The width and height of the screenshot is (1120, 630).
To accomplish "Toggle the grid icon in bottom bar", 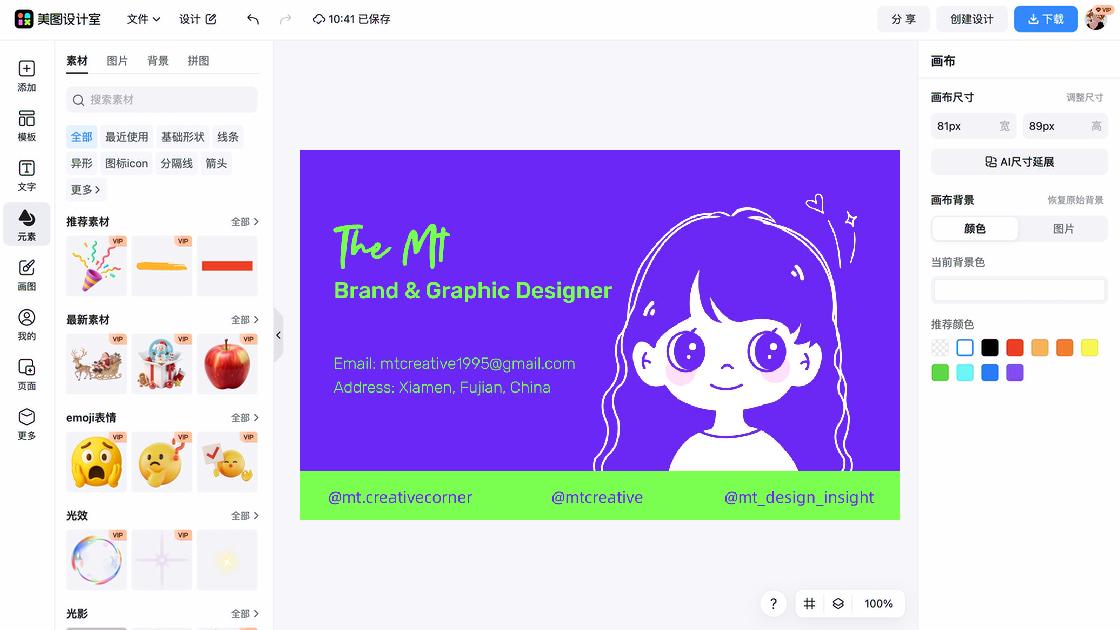I will tap(810, 604).
